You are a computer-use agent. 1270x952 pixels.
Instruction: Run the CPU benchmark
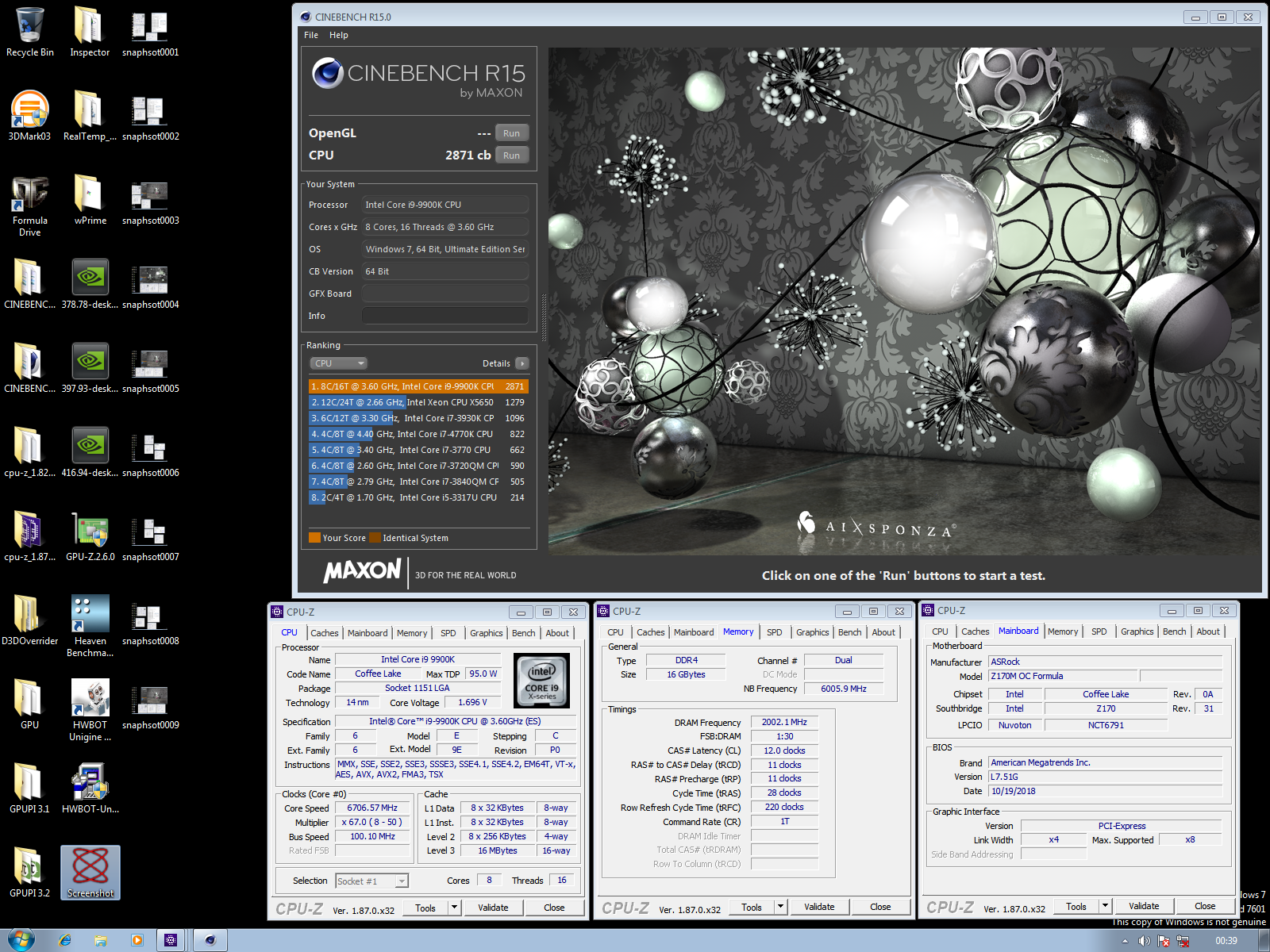coord(512,155)
